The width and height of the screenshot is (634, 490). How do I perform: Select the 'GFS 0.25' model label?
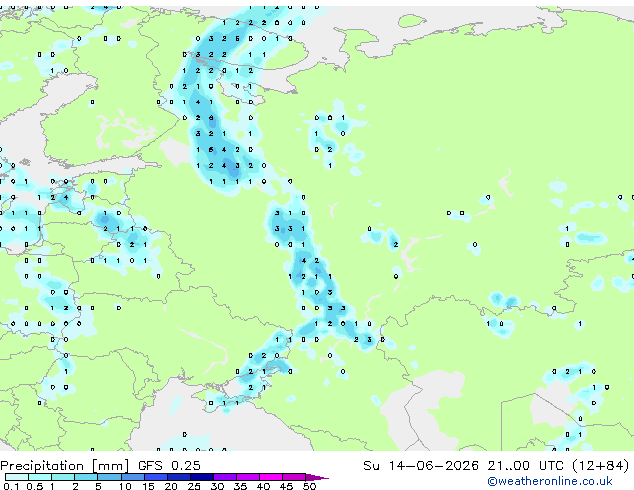169,466
